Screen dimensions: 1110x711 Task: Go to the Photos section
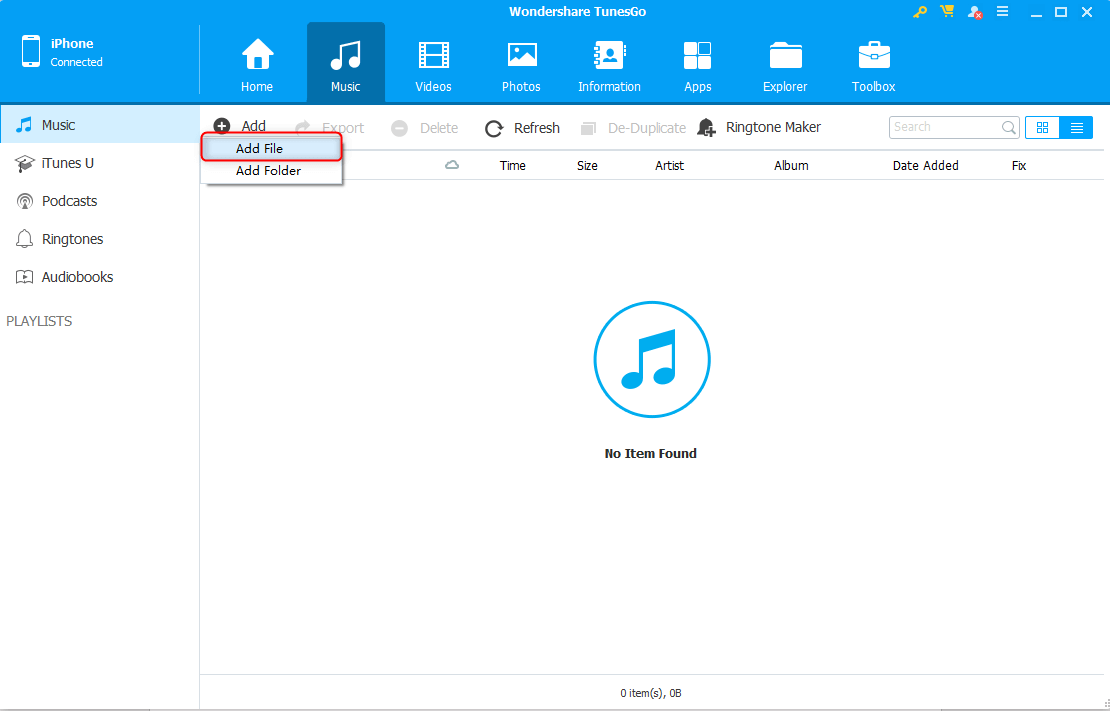pos(521,66)
